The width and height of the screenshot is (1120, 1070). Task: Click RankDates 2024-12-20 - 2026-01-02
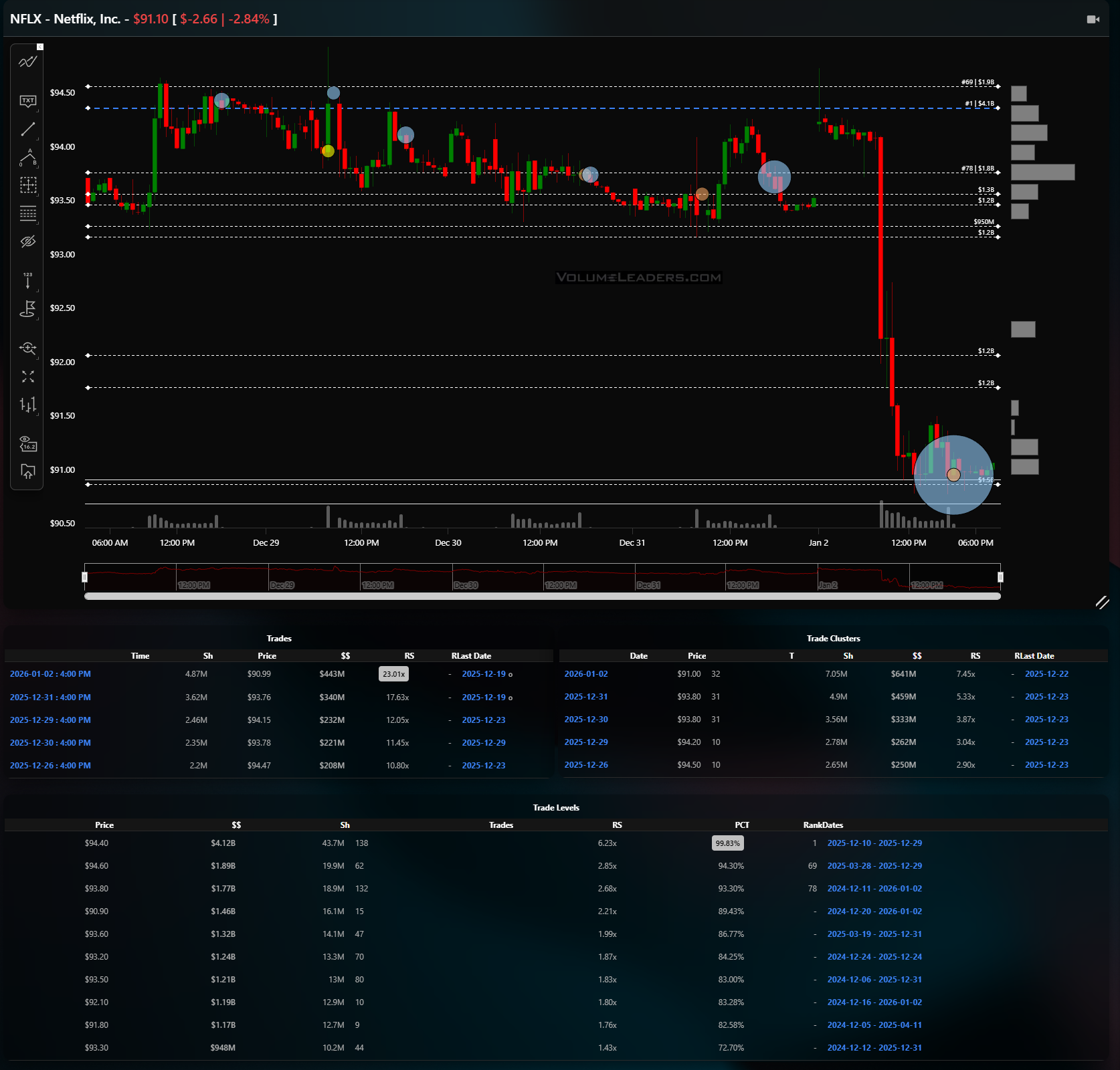[x=874, y=912]
